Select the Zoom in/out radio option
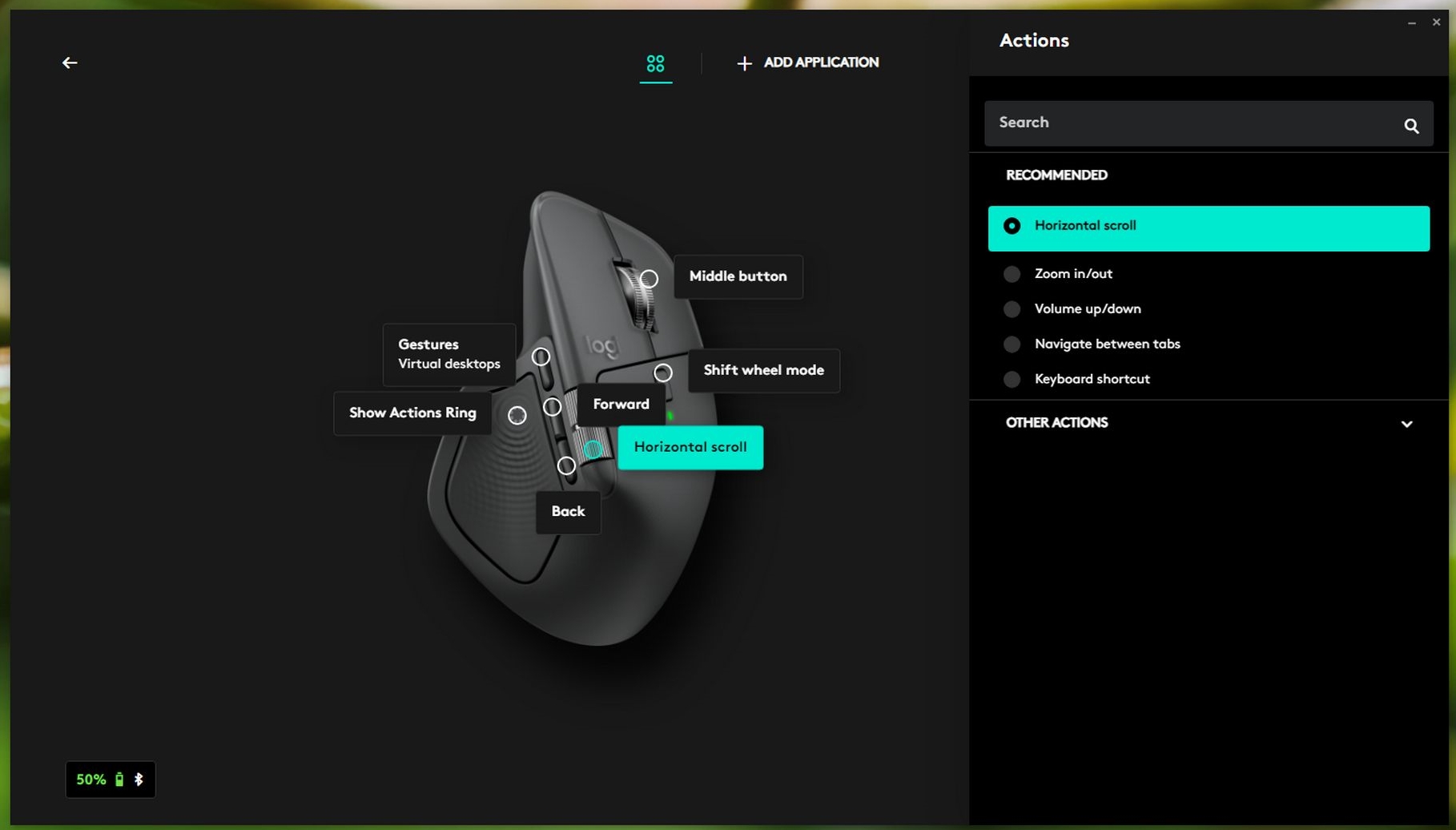Screen dimensions: 1456x830 click(x=1012, y=274)
